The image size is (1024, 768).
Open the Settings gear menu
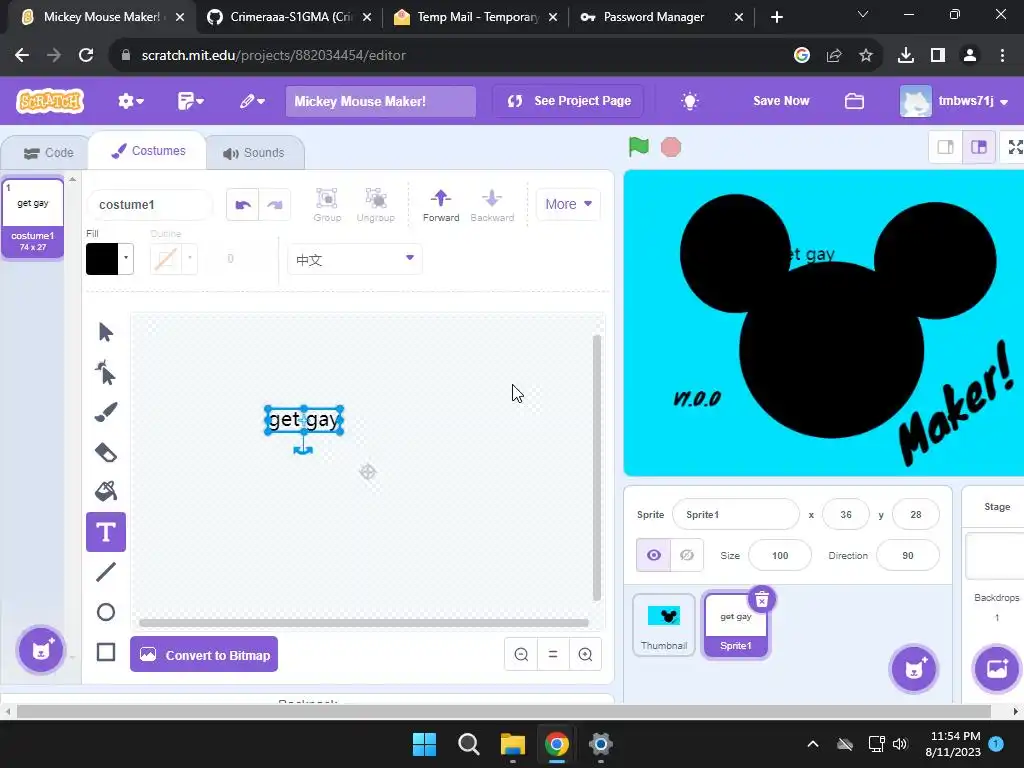point(131,101)
